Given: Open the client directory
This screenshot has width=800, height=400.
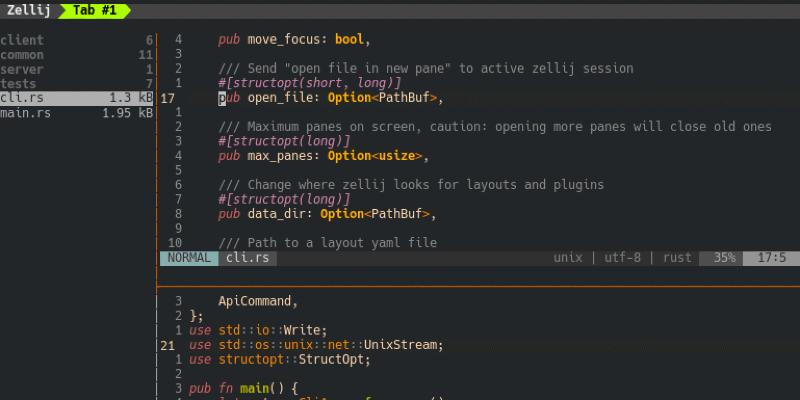Looking at the screenshot, I should point(22,40).
